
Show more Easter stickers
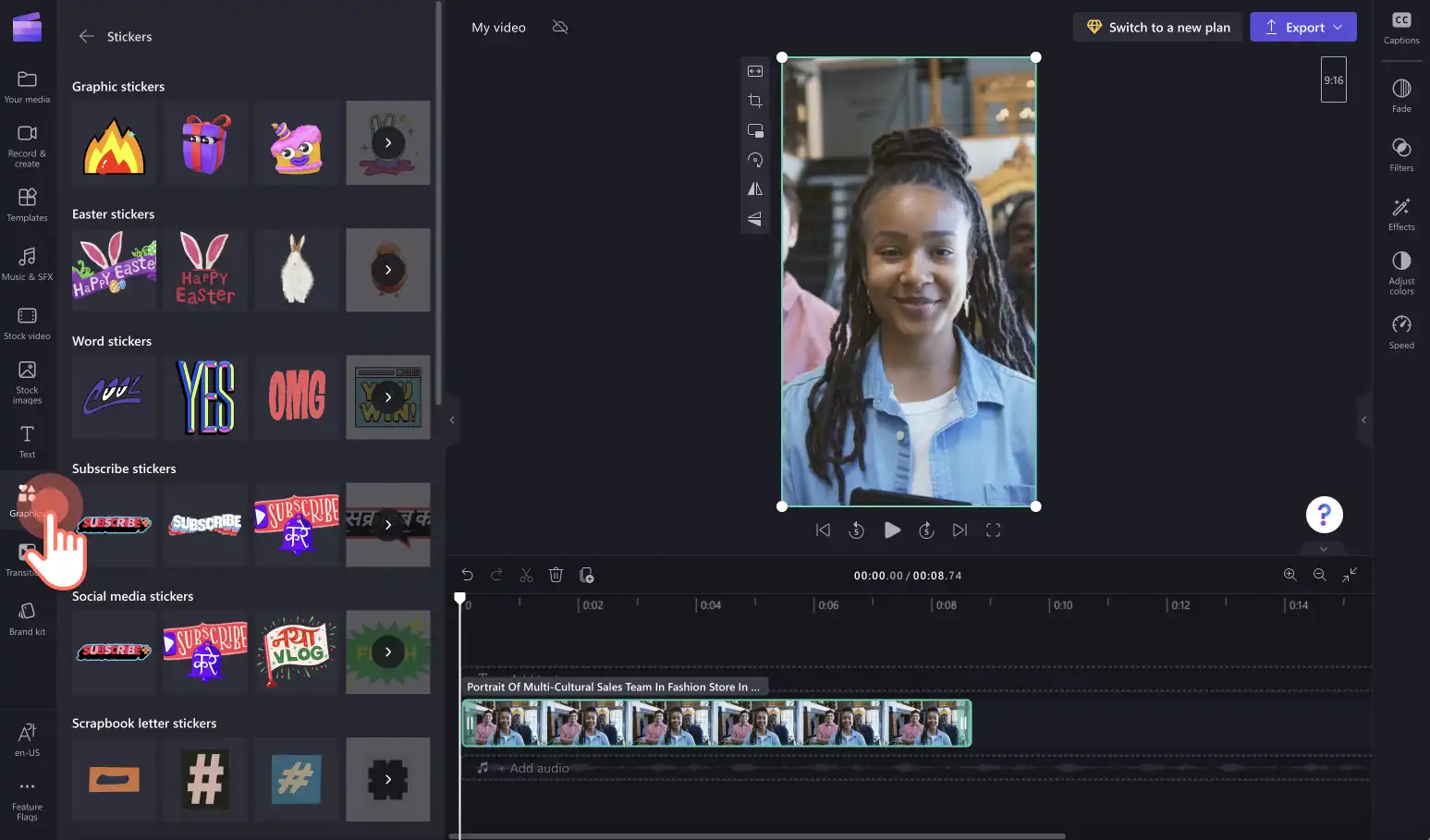(x=388, y=270)
